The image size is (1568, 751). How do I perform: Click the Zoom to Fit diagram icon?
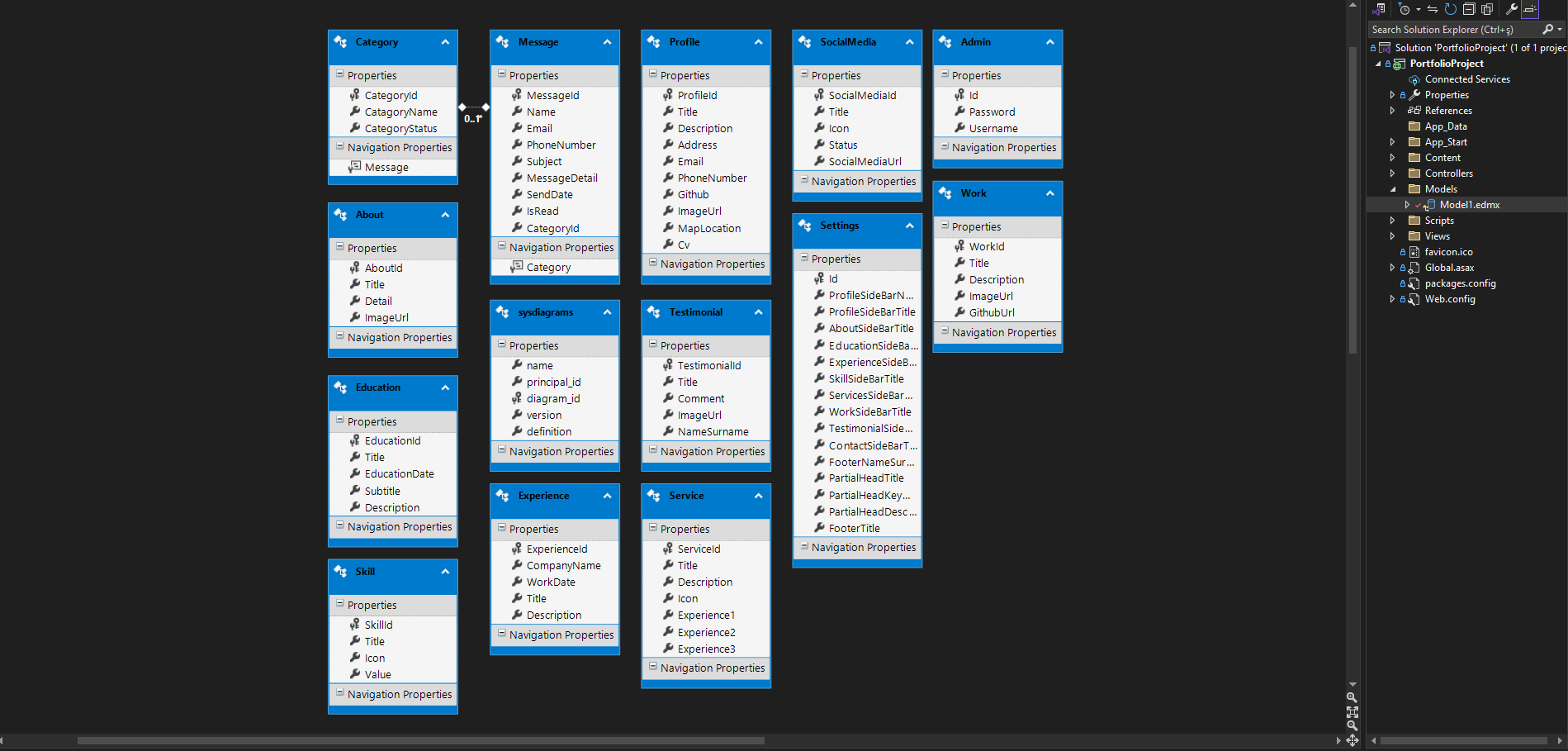coord(1352,711)
